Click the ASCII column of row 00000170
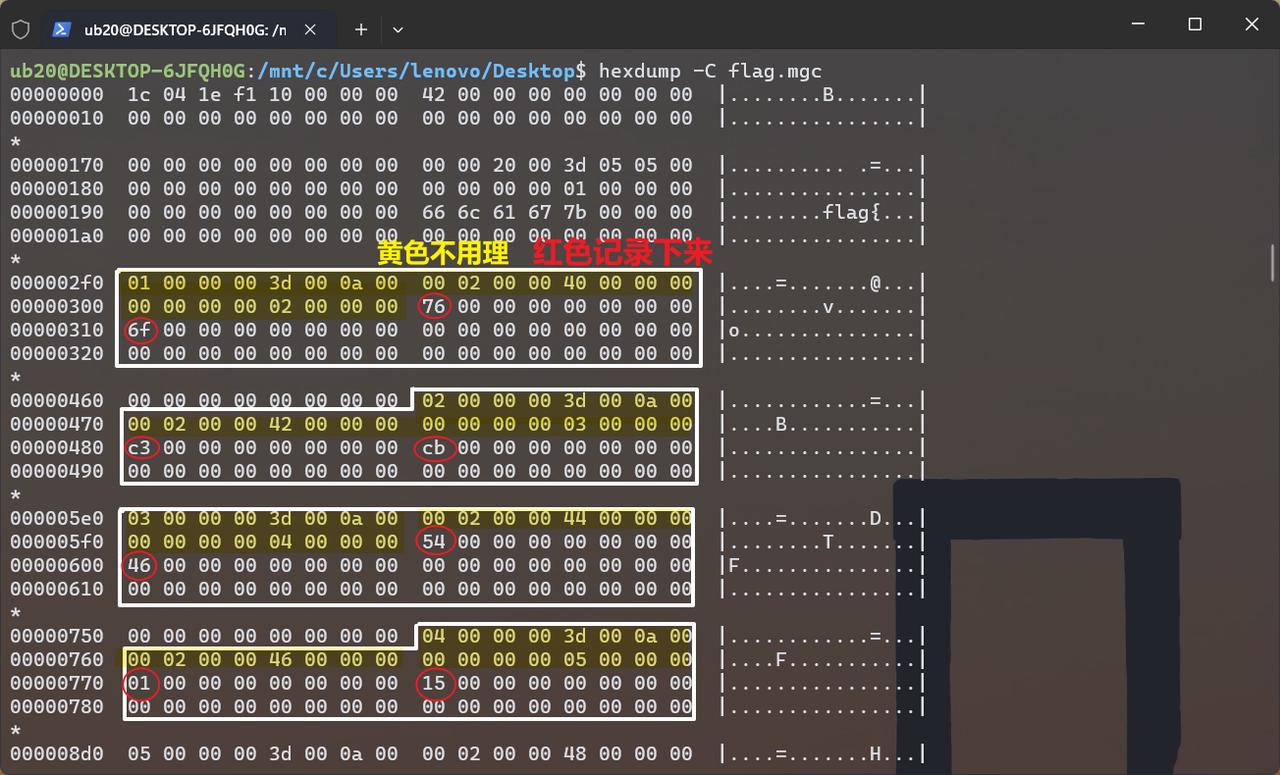Viewport: 1280px width, 775px height. click(822, 165)
